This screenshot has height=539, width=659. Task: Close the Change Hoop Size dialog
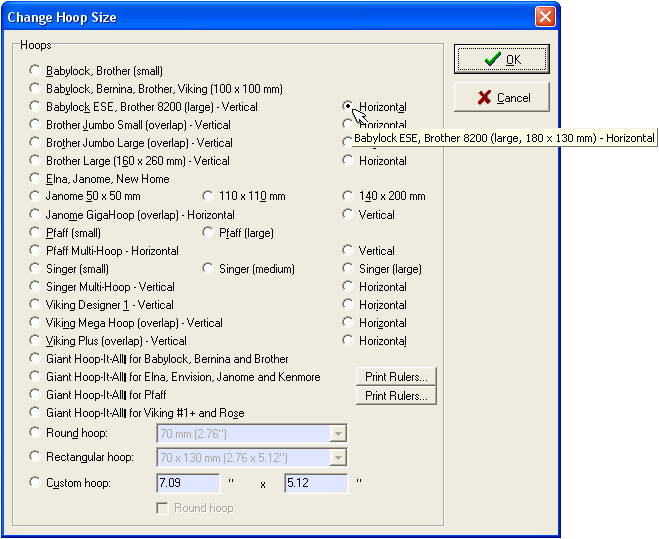point(545,17)
